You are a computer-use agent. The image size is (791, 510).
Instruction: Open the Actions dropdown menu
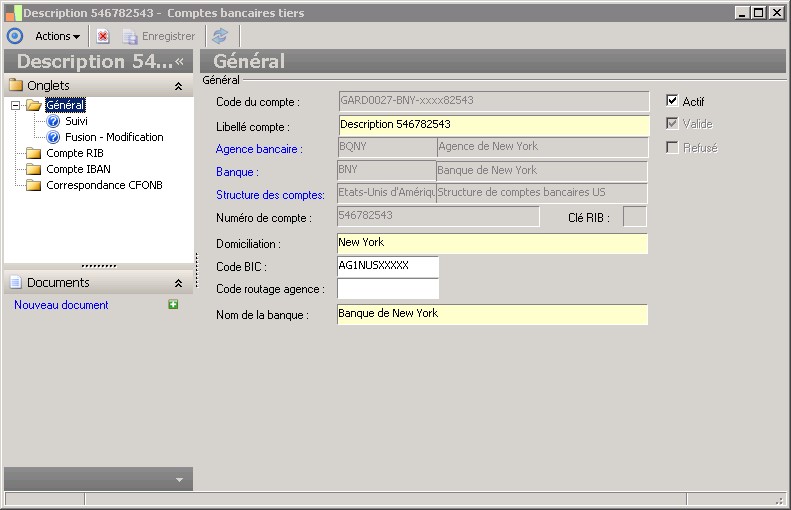pyautogui.click(x=57, y=36)
